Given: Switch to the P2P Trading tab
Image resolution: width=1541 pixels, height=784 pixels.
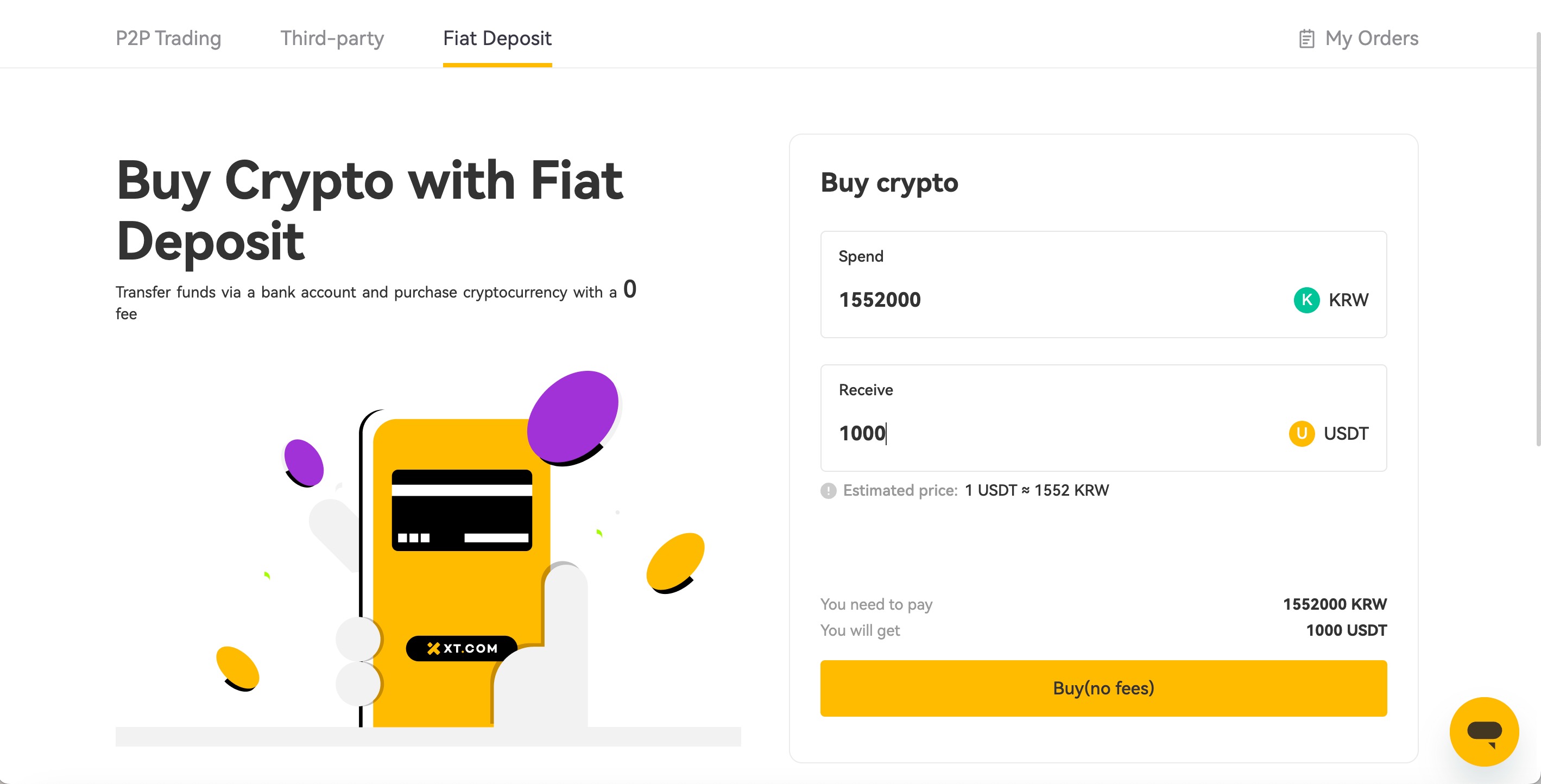Looking at the screenshot, I should tap(168, 38).
